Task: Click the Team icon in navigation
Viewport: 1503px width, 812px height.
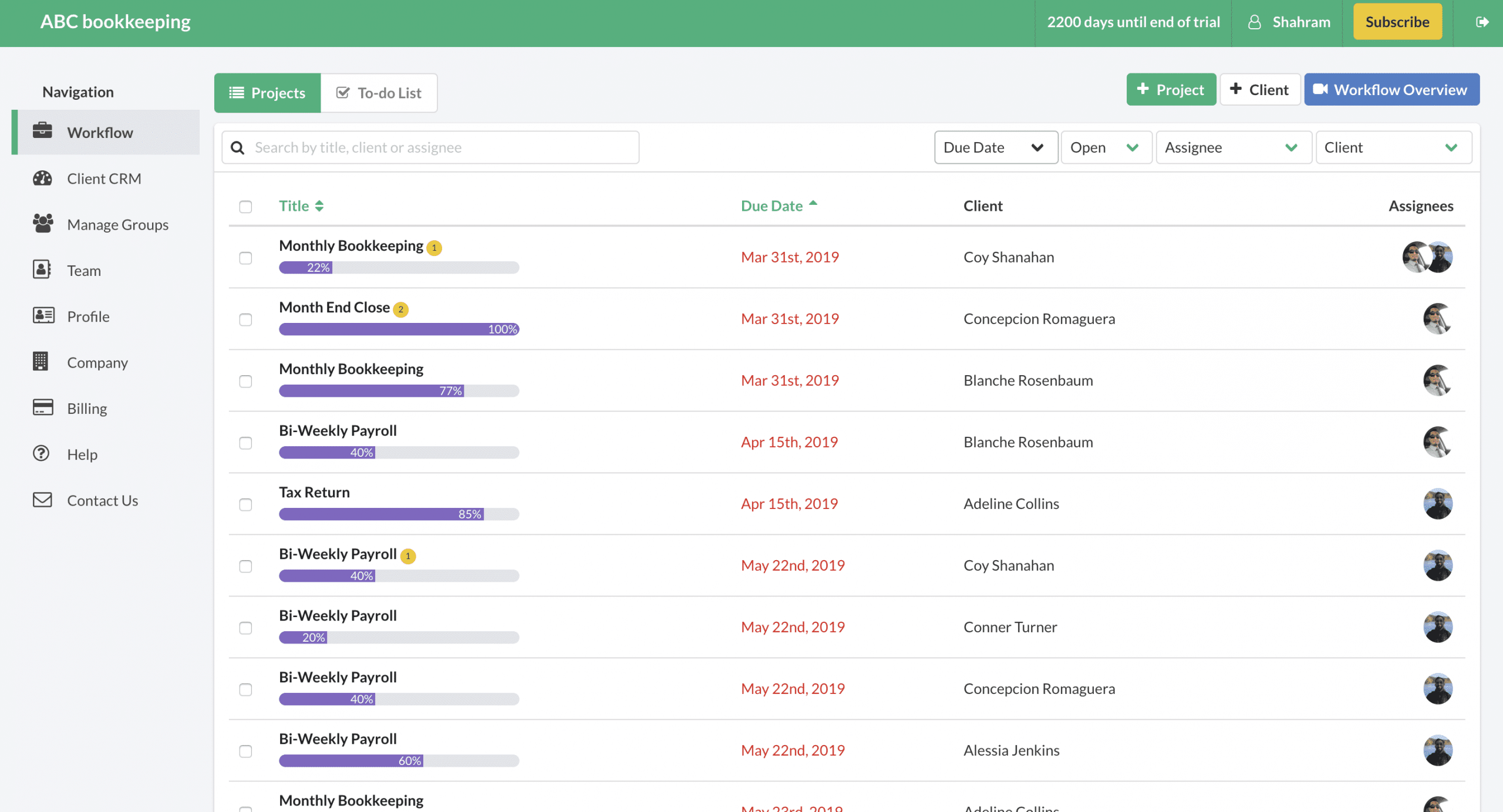Action: point(41,270)
